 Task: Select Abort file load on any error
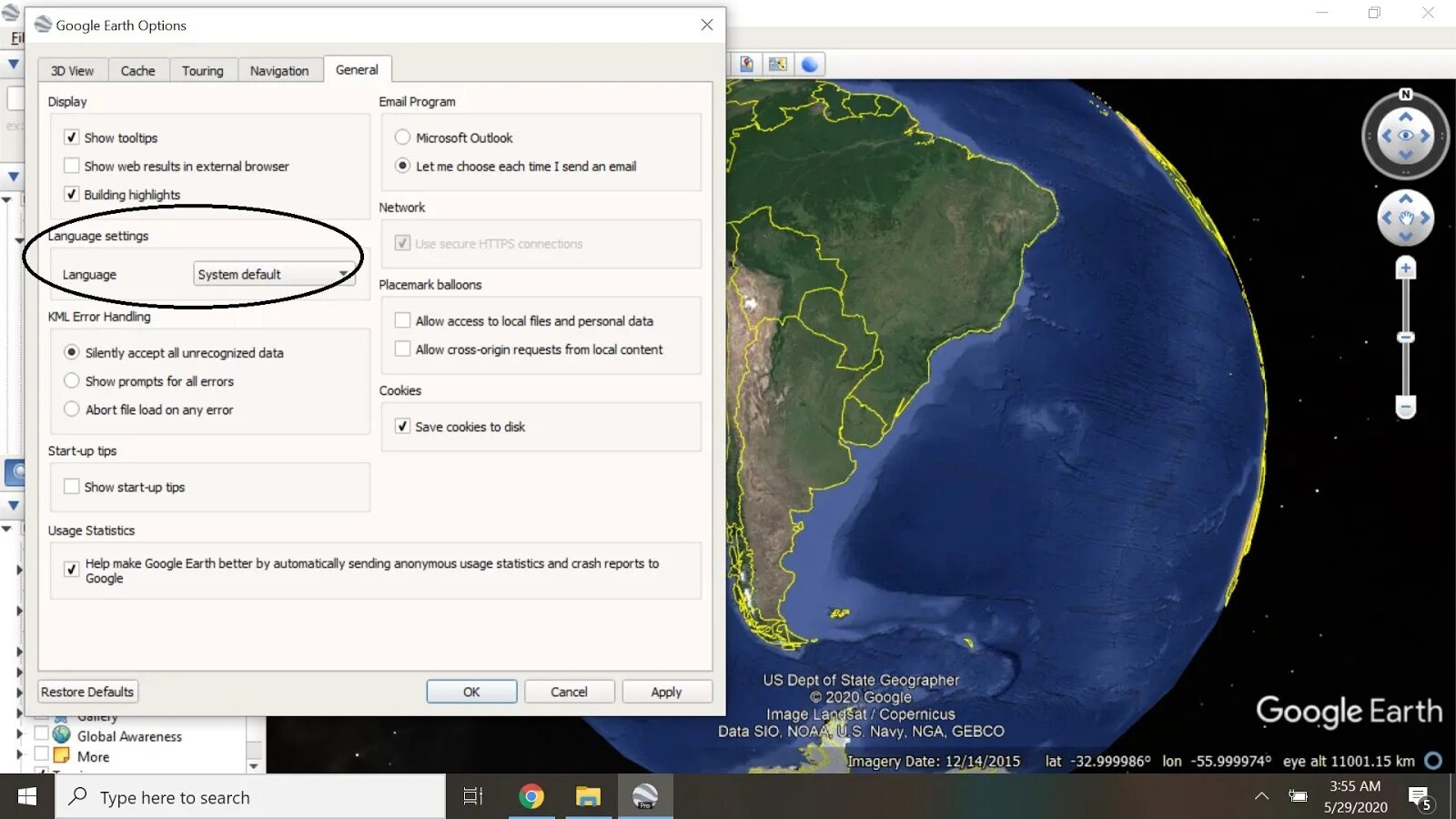tap(72, 409)
